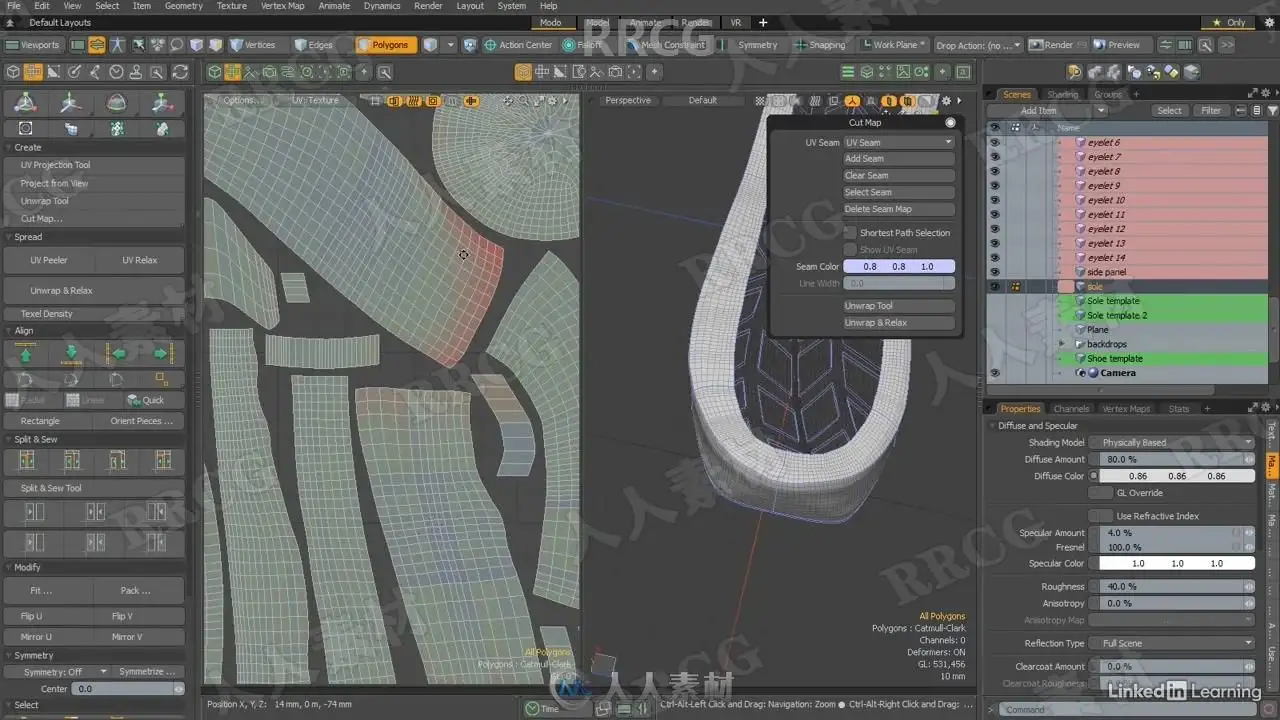
Task: Click the Diffuse Color swatch
Action: (x=1177, y=476)
